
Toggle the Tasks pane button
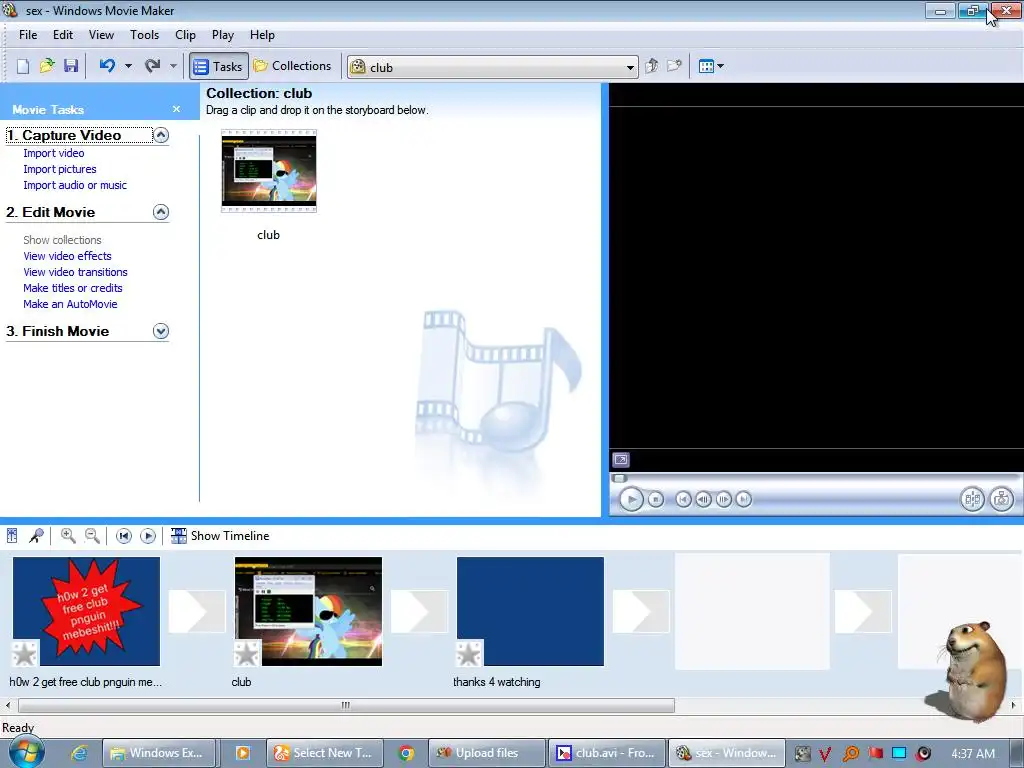point(219,66)
